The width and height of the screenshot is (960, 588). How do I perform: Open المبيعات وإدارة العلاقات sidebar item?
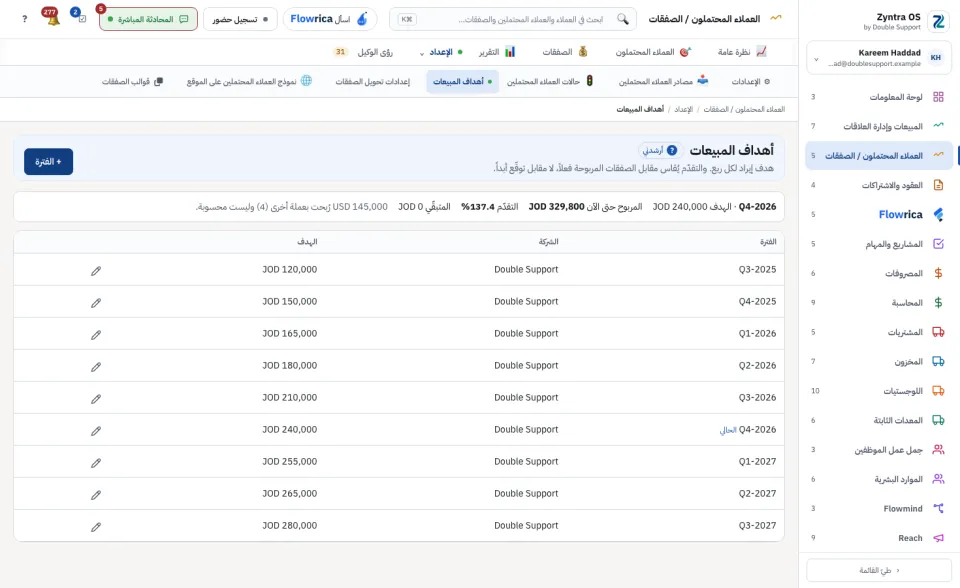click(x=879, y=126)
